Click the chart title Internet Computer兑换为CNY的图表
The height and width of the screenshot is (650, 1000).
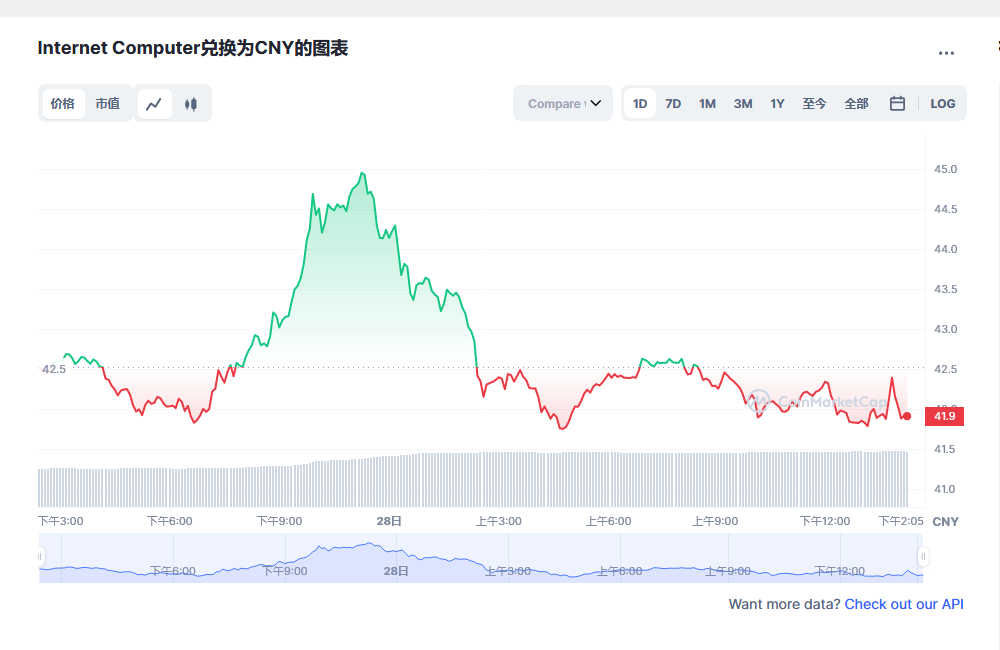click(193, 48)
